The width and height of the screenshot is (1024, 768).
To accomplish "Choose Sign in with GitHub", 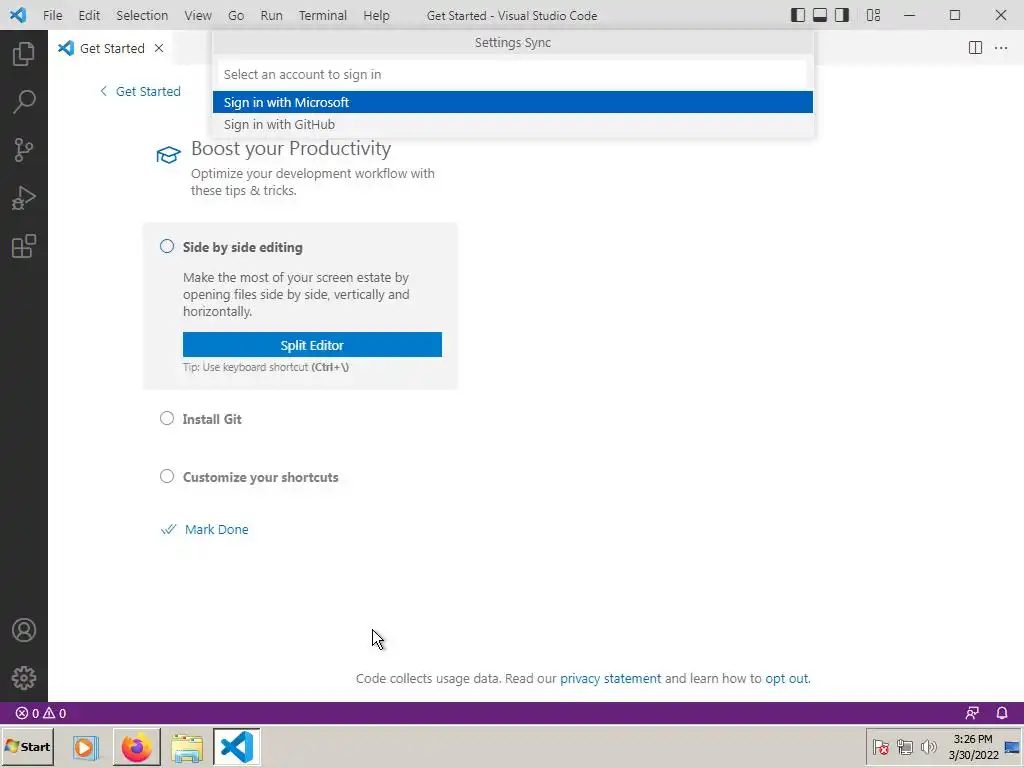I will pyautogui.click(x=513, y=124).
